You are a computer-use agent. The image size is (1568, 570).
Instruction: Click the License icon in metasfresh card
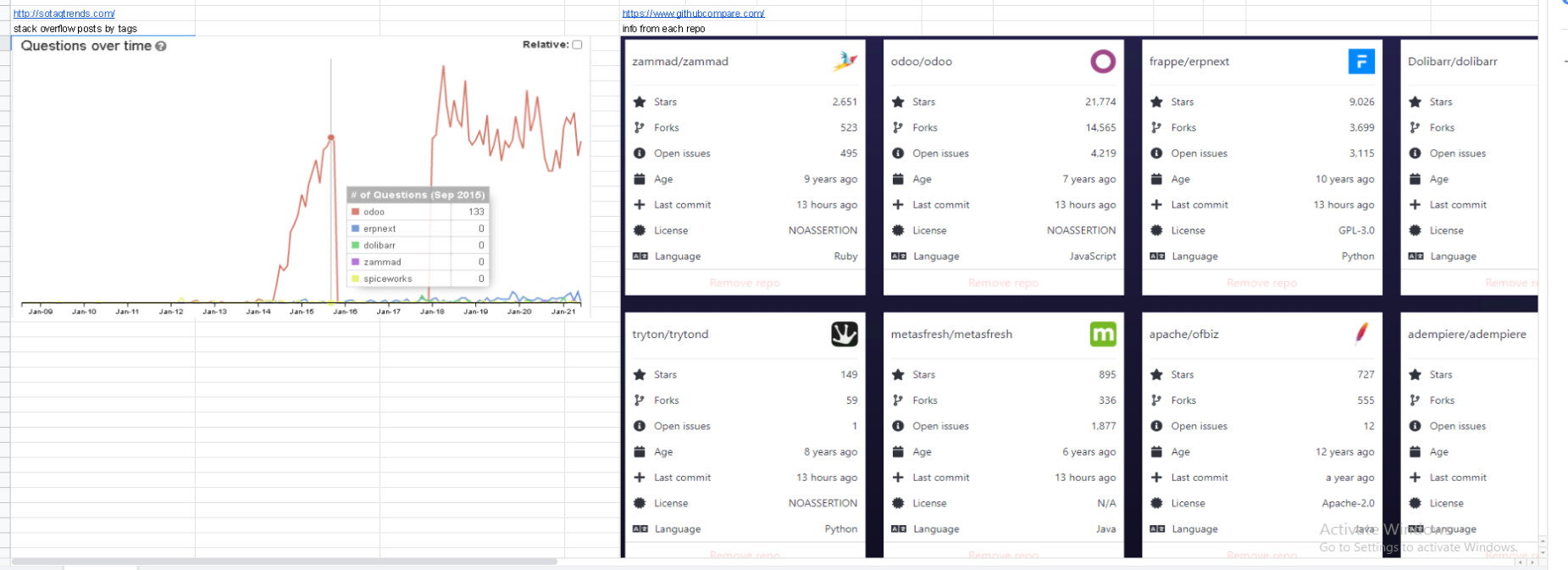898,503
